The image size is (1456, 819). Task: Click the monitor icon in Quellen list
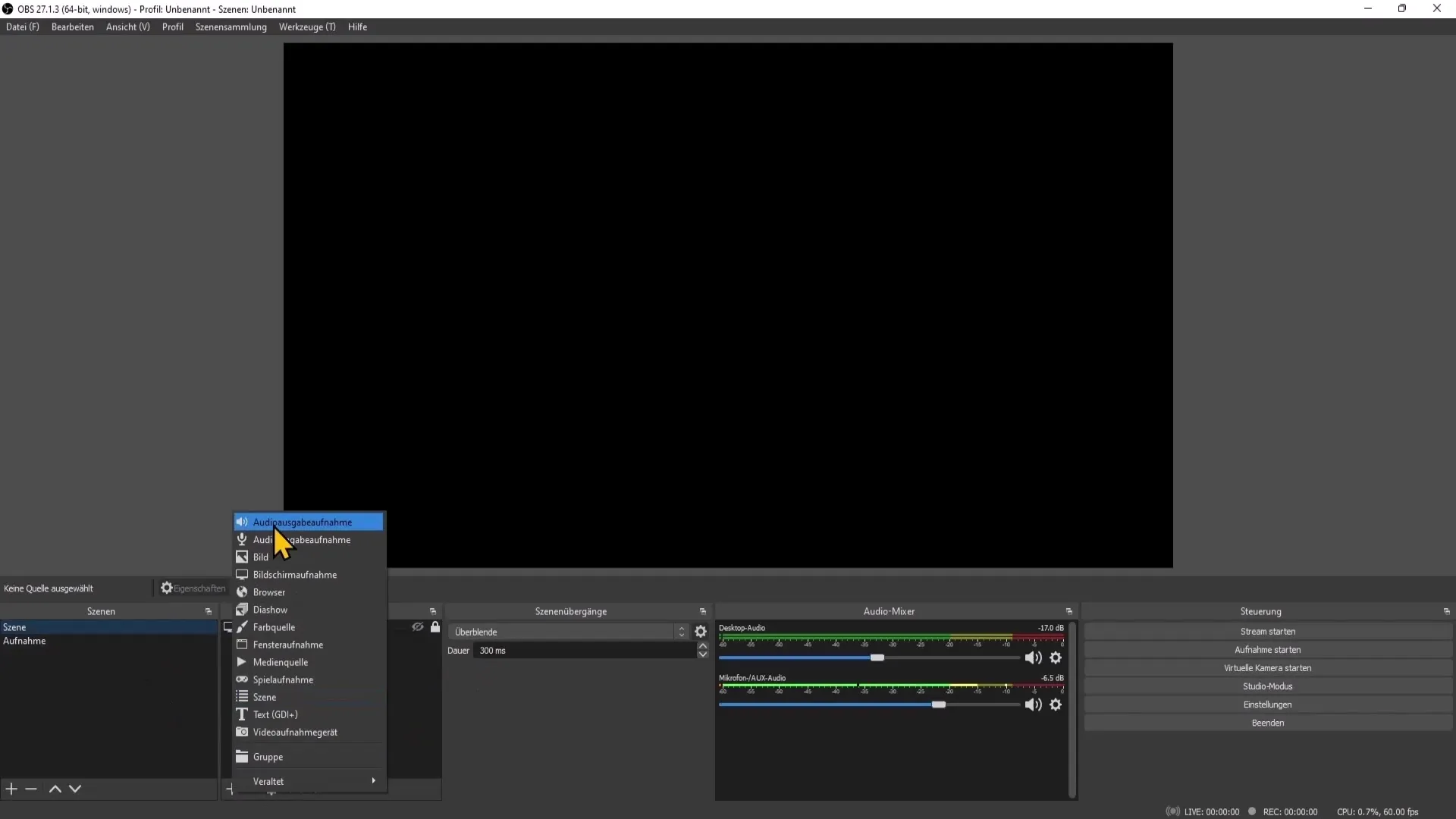(x=227, y=627)
